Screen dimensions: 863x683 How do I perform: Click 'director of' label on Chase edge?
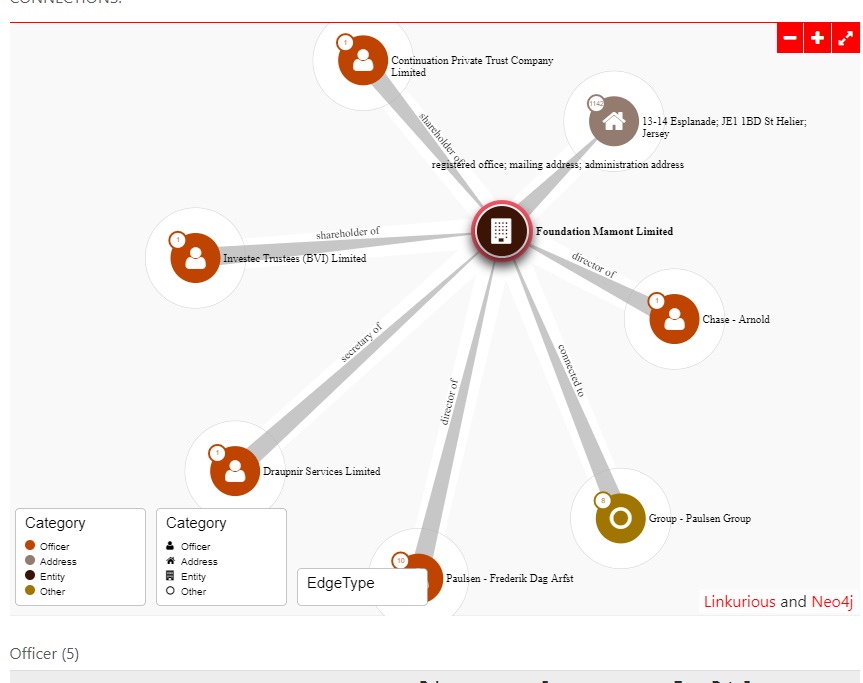594,265
